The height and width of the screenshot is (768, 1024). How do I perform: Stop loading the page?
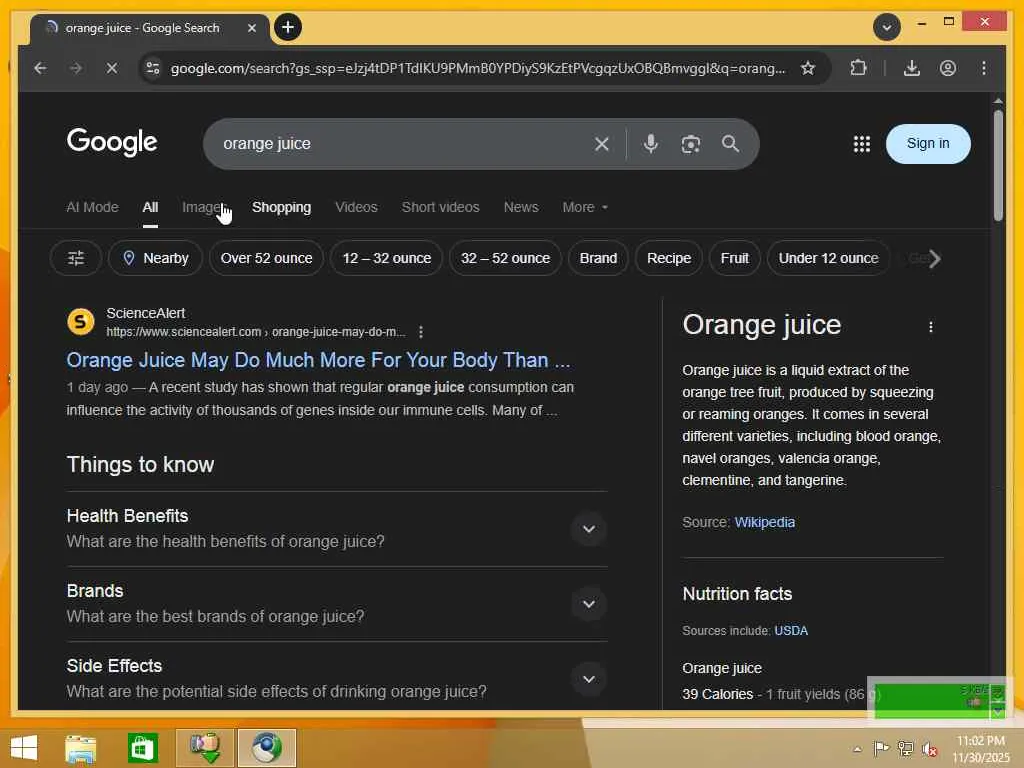[x=112, y=68]
